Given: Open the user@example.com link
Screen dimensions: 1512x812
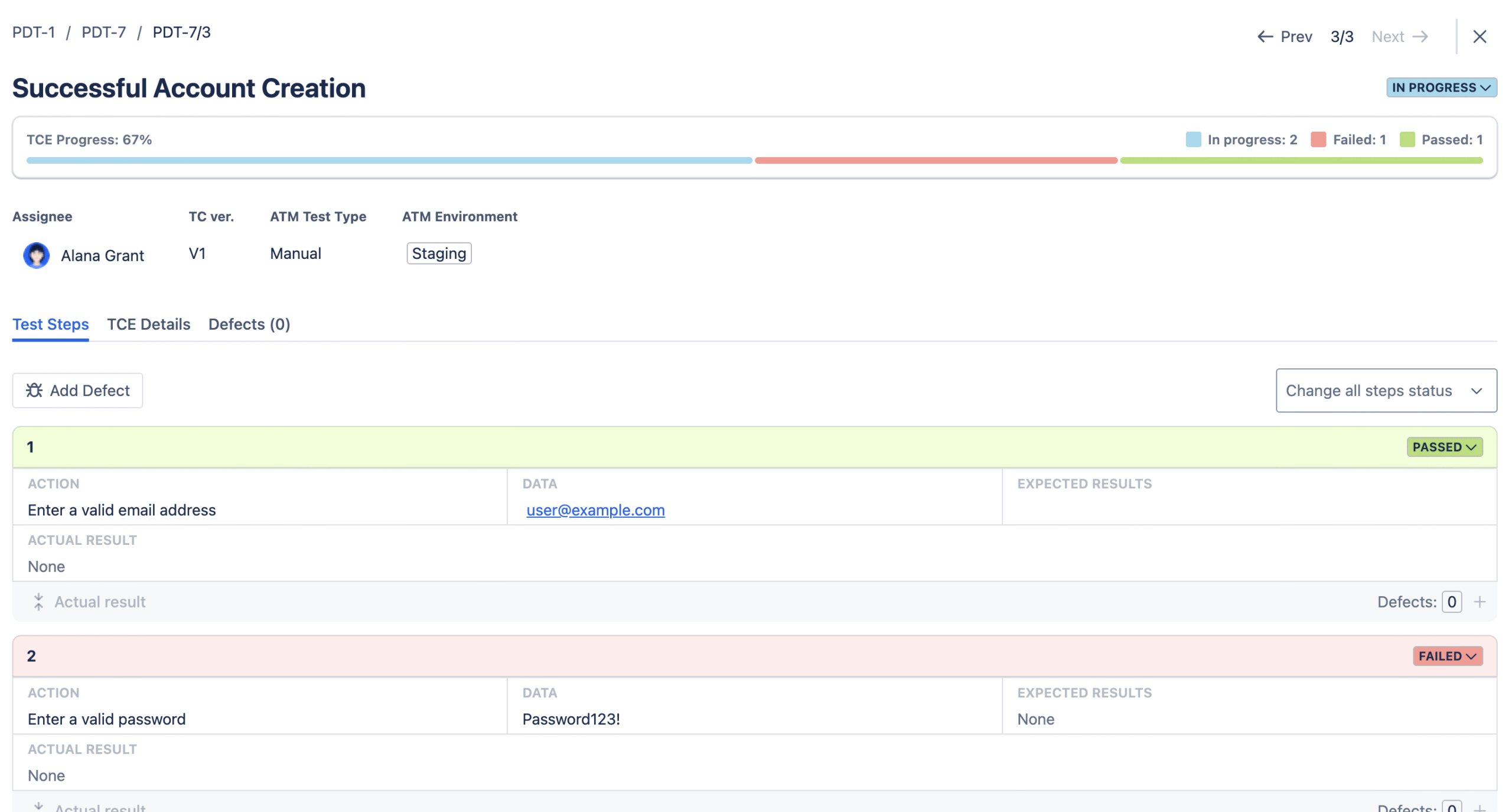Looking at the screenshot, I should pos(595,510).
